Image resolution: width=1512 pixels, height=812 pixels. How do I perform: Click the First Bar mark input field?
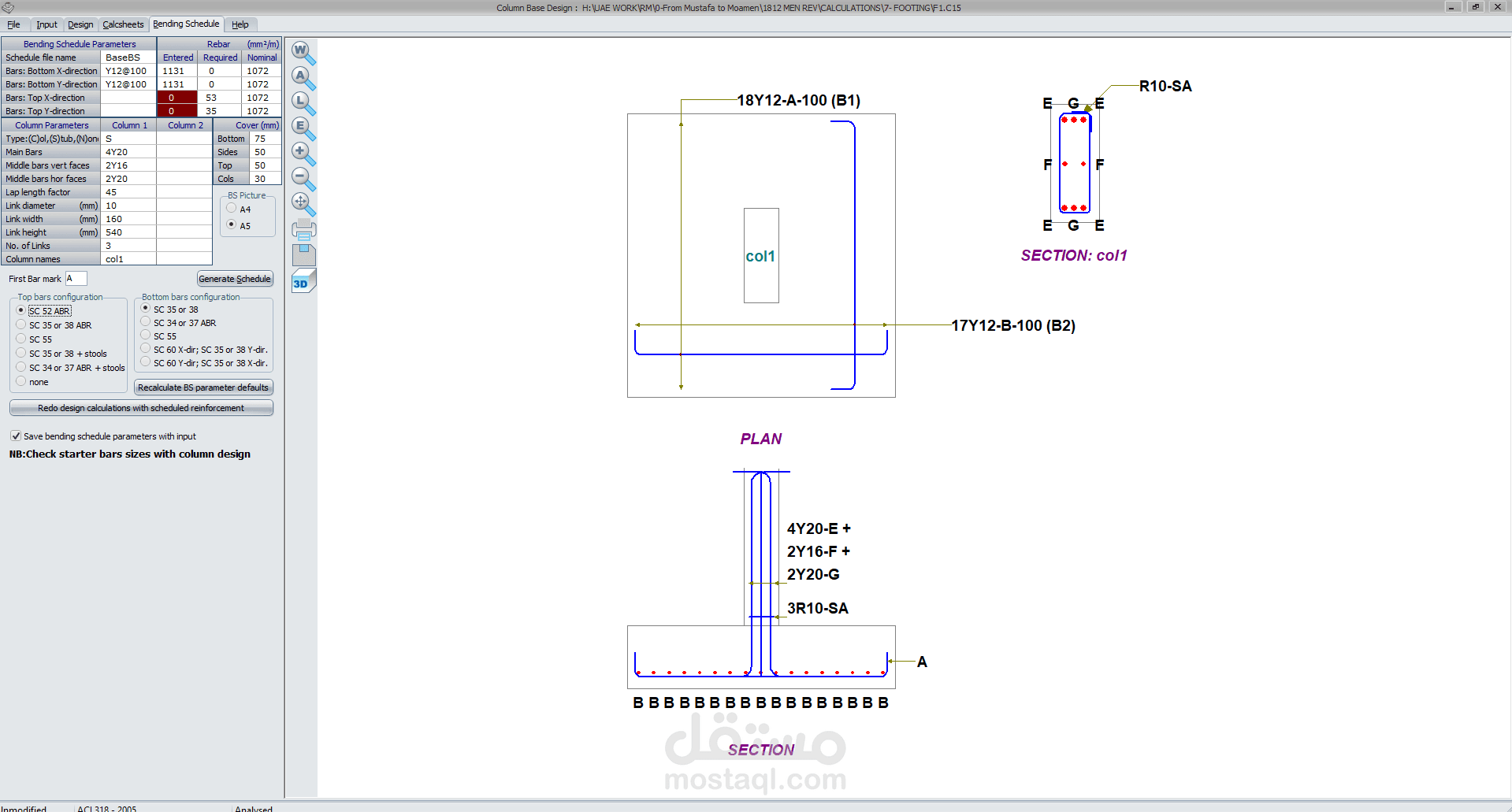[76, 278]
